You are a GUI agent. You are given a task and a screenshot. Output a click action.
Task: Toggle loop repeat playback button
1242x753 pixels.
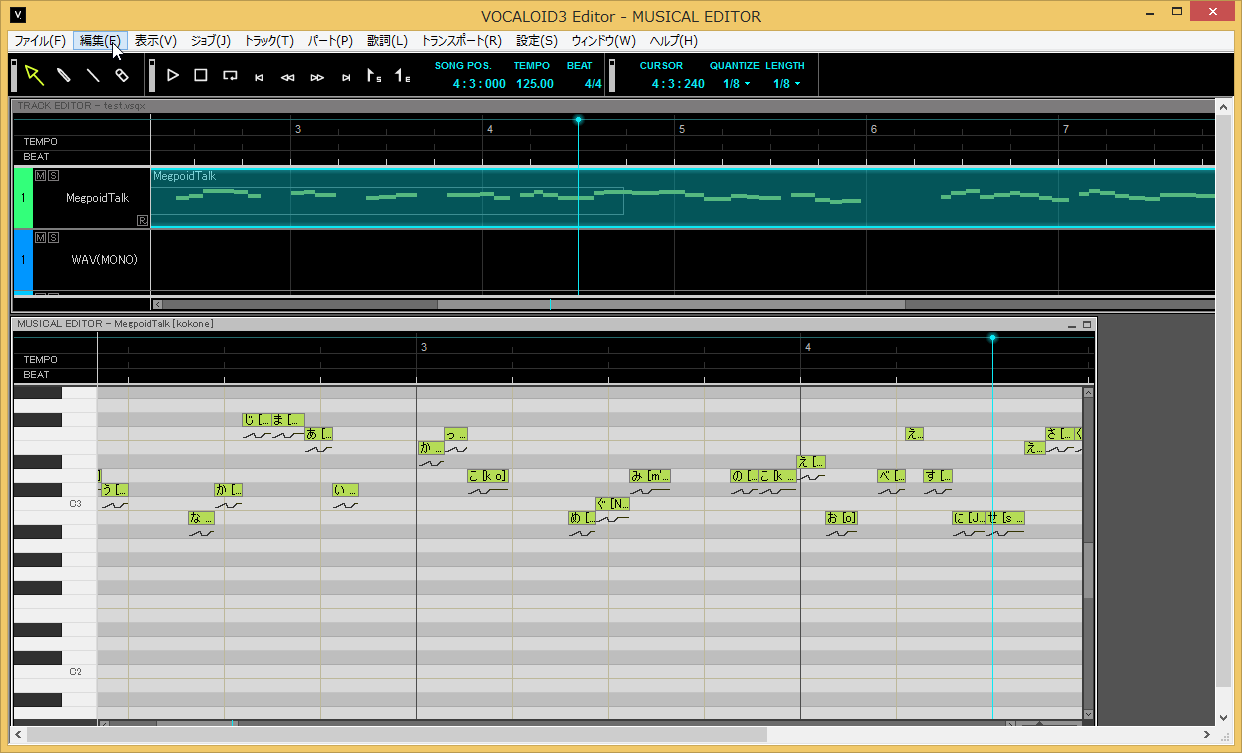pos(230,75)
